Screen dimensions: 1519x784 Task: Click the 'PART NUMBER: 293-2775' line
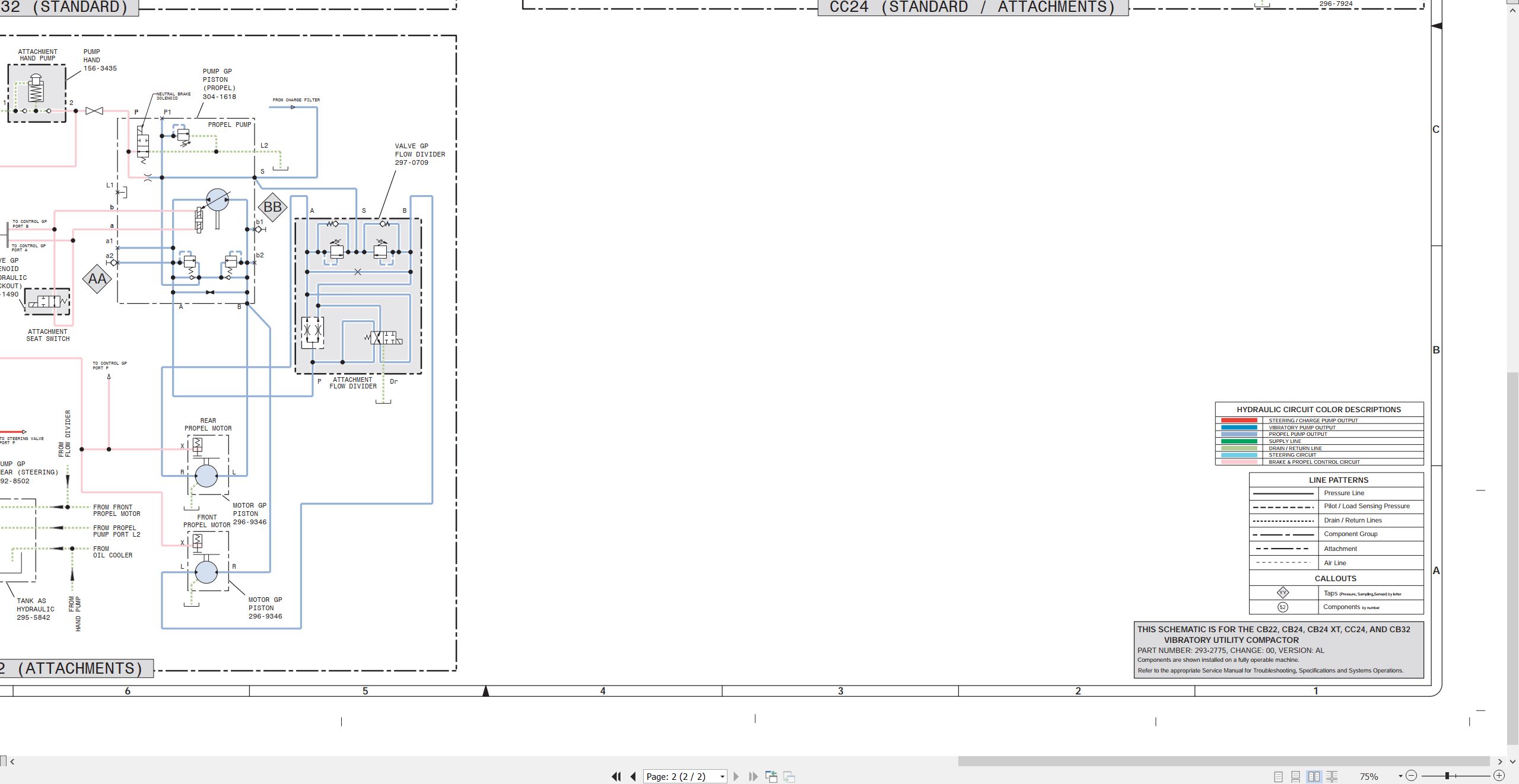[1230, 650]
